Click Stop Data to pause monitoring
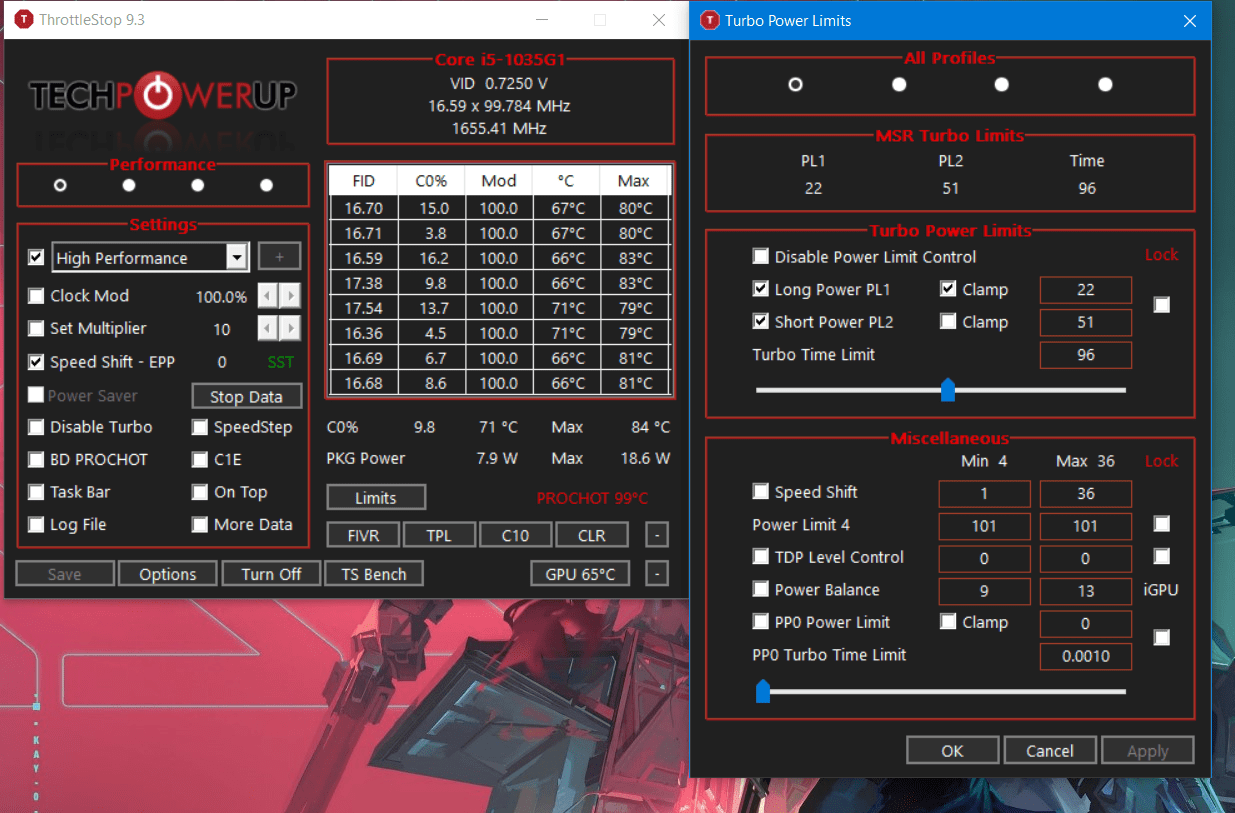 246,396
